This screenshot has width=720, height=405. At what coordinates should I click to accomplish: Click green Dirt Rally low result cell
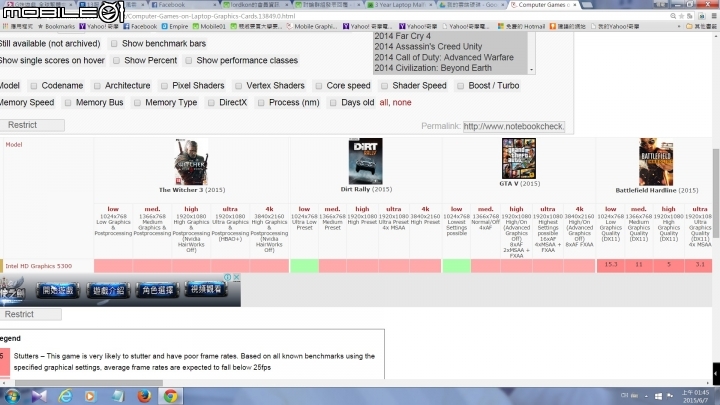[304, 266]
